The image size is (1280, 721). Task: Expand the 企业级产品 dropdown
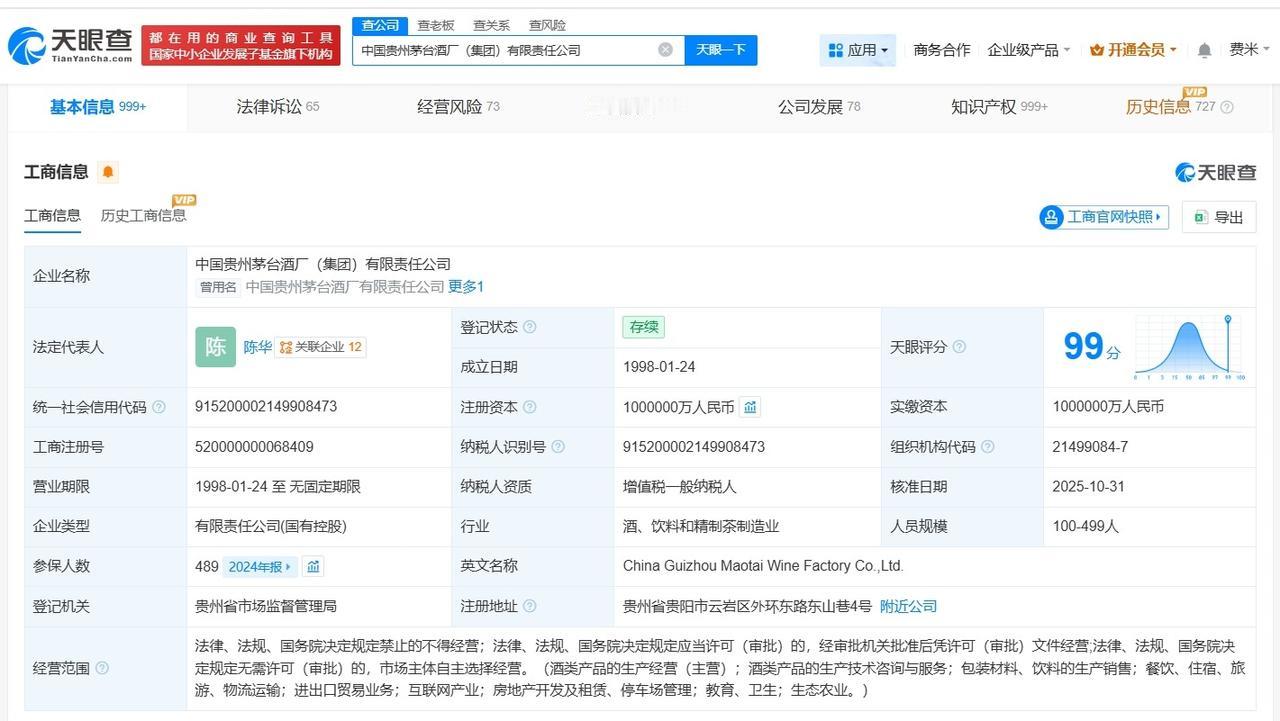pyautogui.click(x=1029, y=50)
